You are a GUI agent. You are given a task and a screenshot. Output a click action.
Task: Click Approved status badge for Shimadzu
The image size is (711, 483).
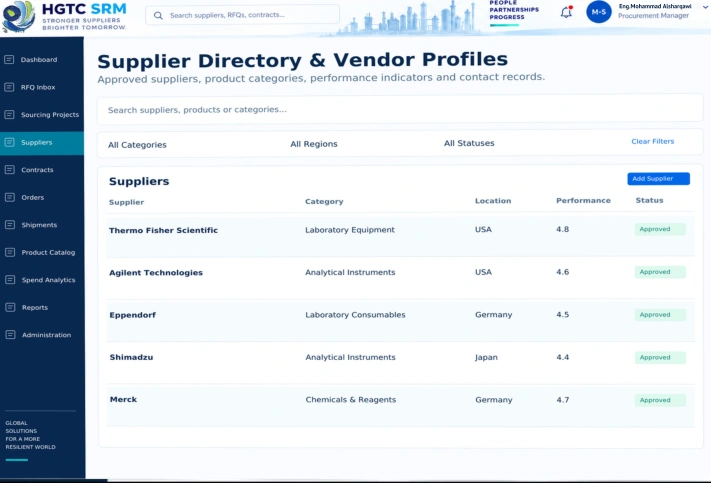pos(660,357)
